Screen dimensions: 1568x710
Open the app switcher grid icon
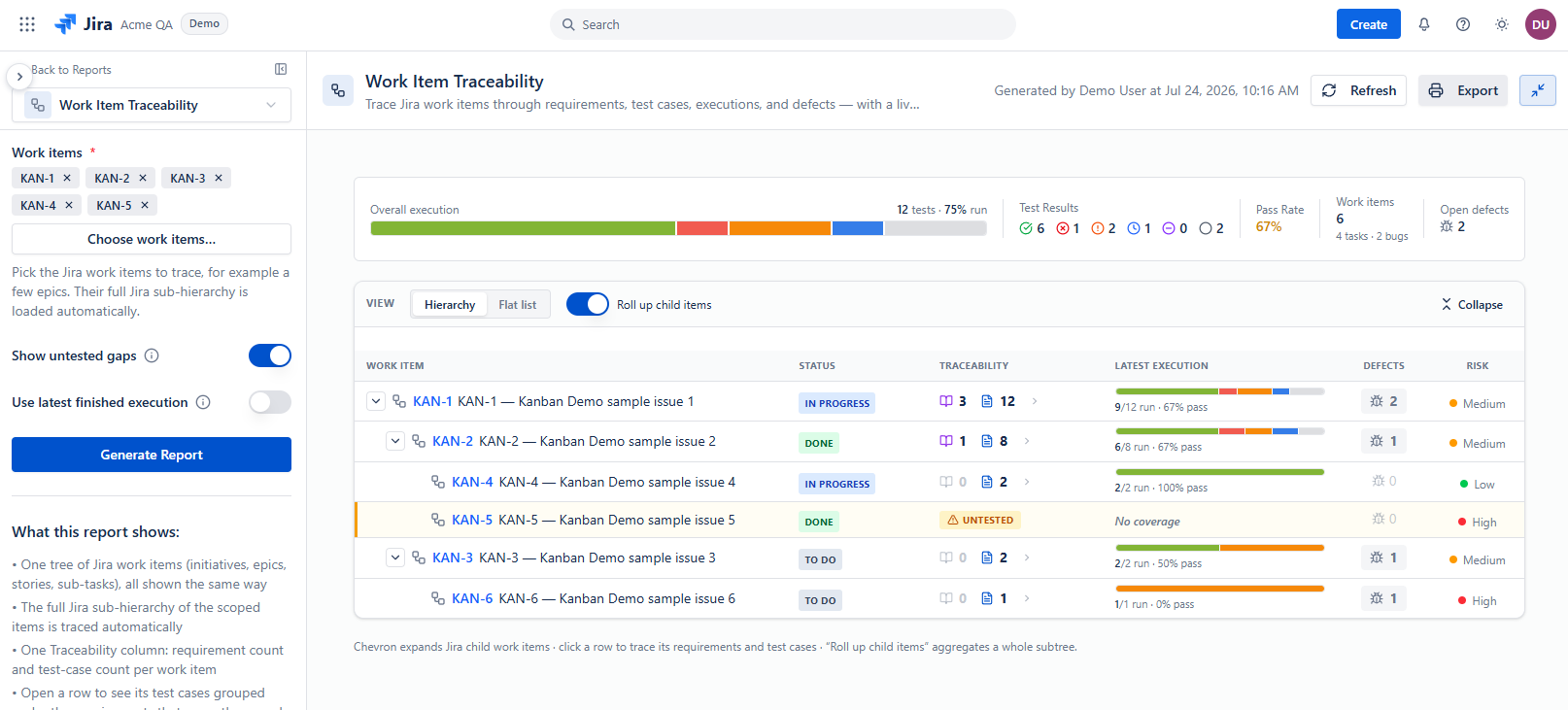coord(27,24)
